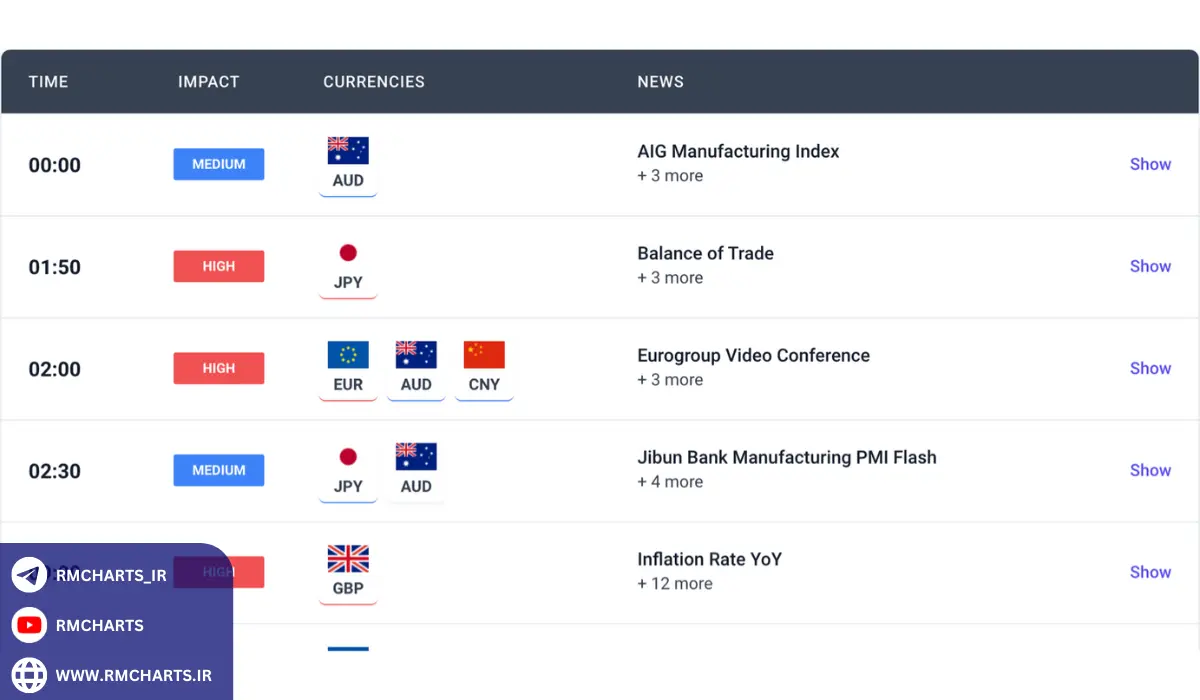Click the Japan flag in the 02:30 row
This screenshot has height=700, width=1200.
(x=348, y=457)
